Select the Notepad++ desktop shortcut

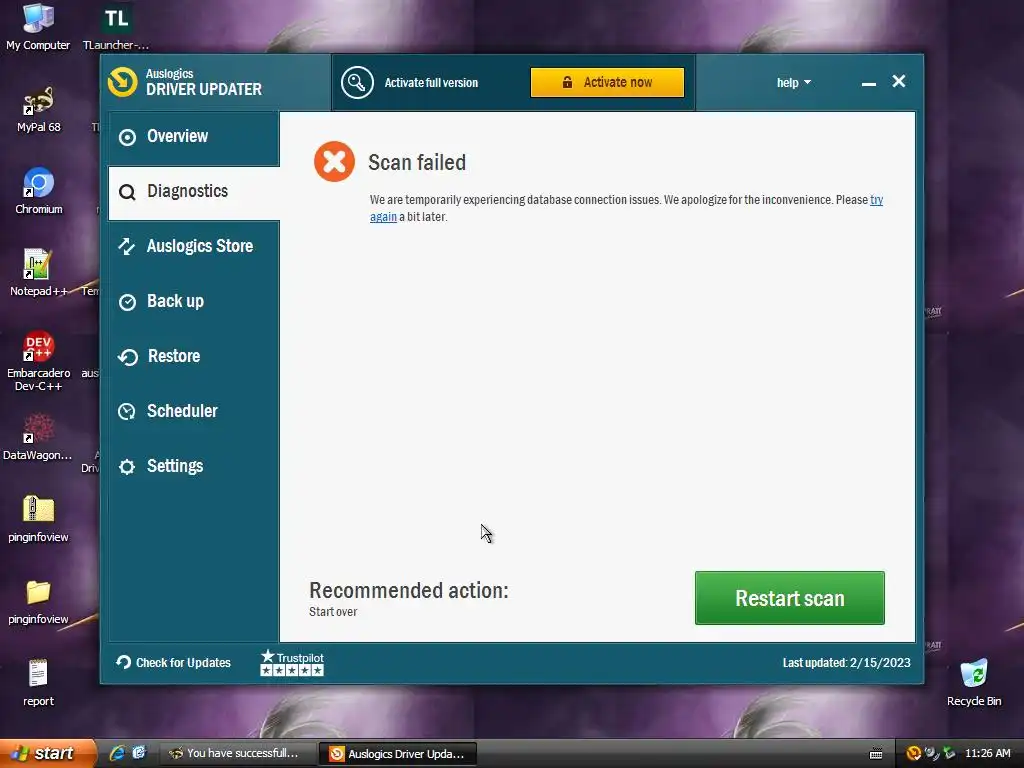(x=38, y=273)
